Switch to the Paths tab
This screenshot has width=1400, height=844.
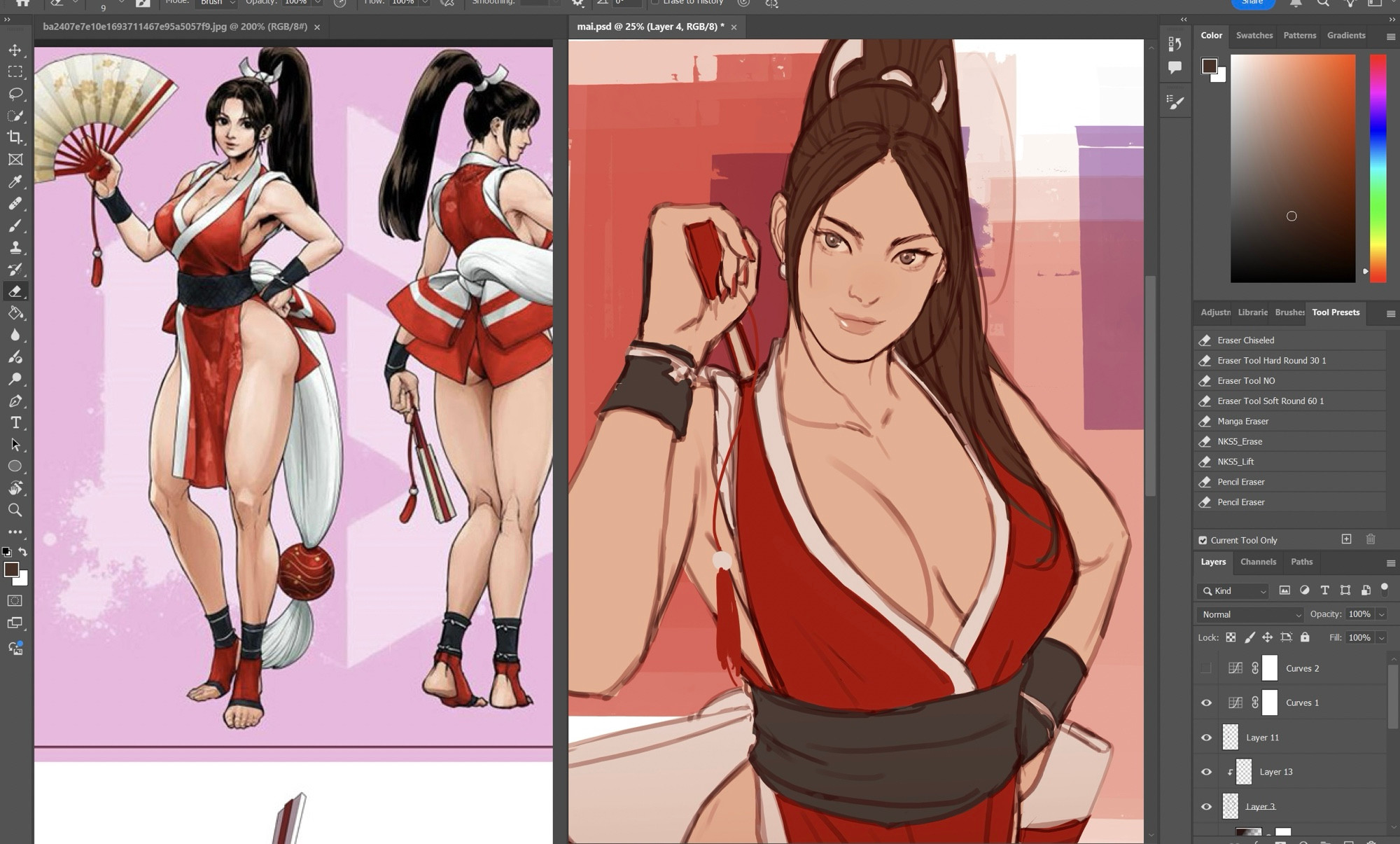(x=1301, y=562)
